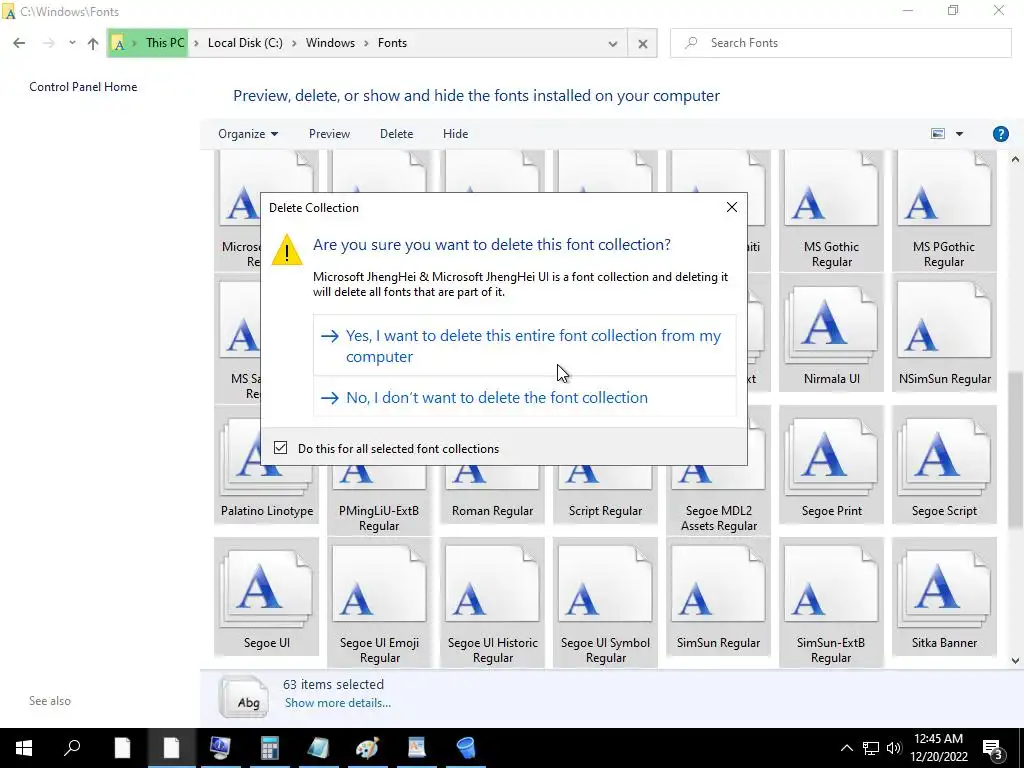Click This PC in the address bar
Screen dimensions: 1024x768
[x=165, y=42]
